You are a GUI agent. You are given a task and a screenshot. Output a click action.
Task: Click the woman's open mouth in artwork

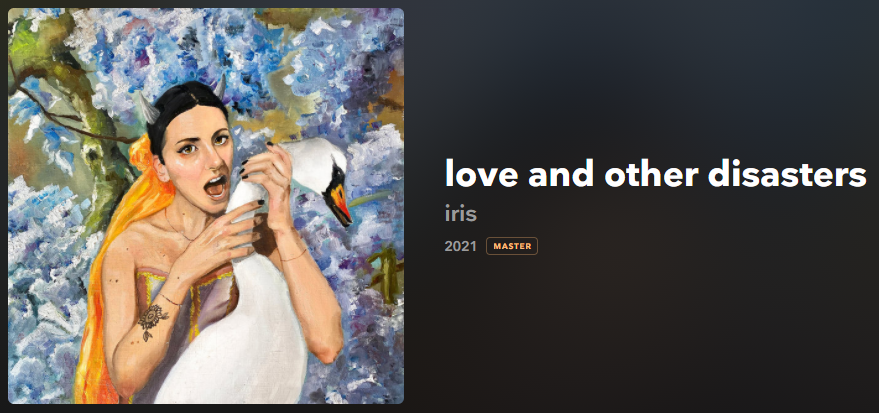(x=216, y=185)
